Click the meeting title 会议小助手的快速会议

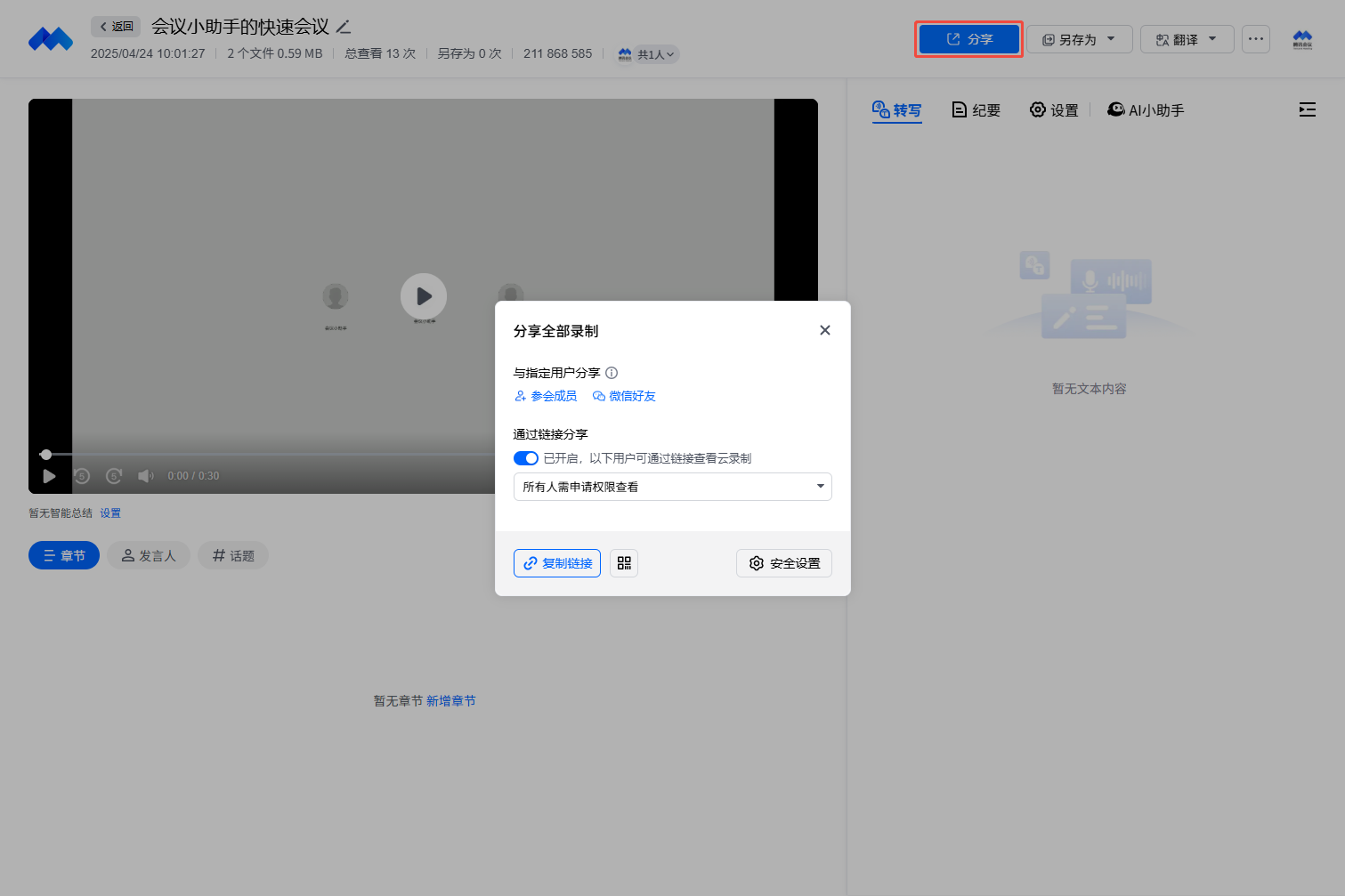tap(240, 27)
